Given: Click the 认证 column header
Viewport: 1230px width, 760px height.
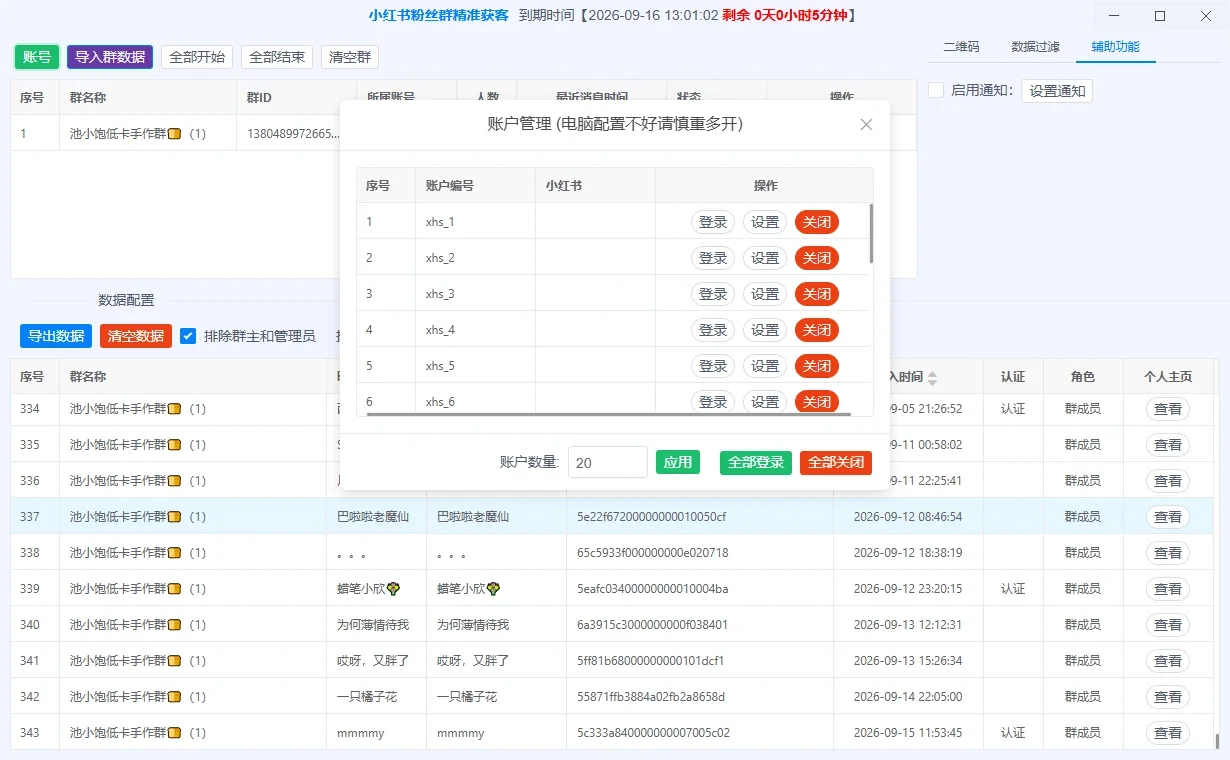Looking at the screenshot, I should click(1013, 377).
